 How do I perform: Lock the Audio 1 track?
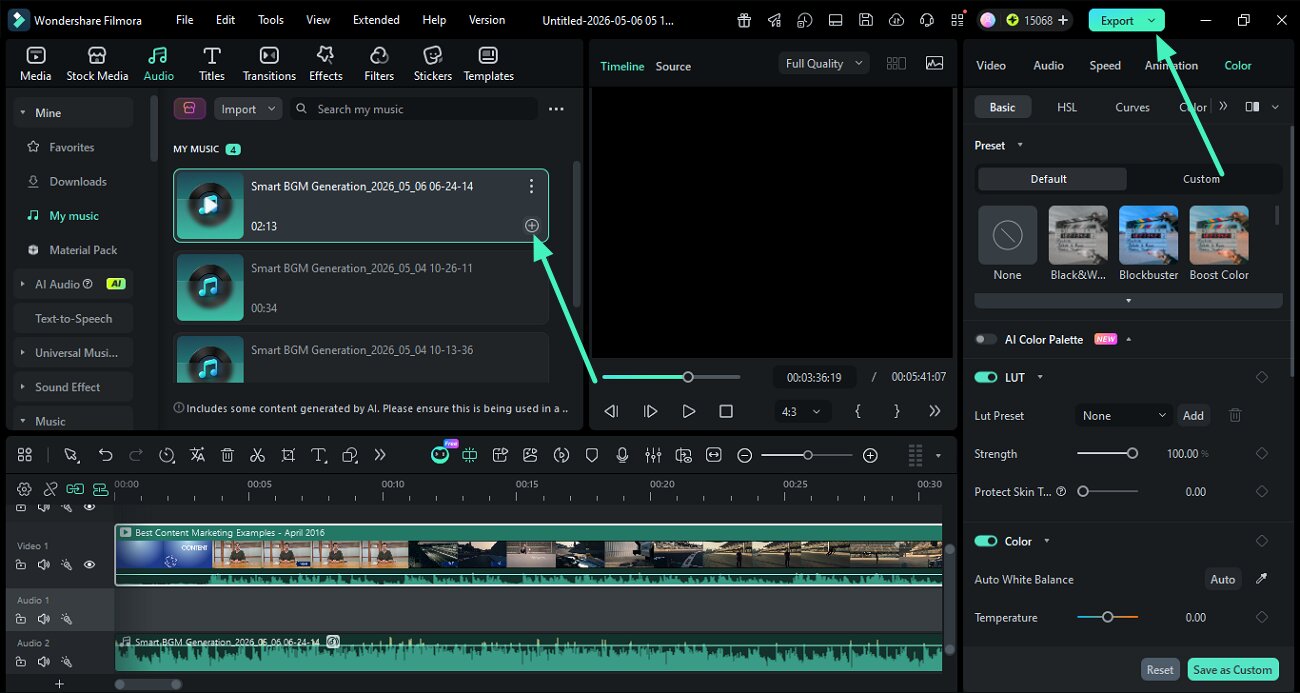tap(21, 619)
